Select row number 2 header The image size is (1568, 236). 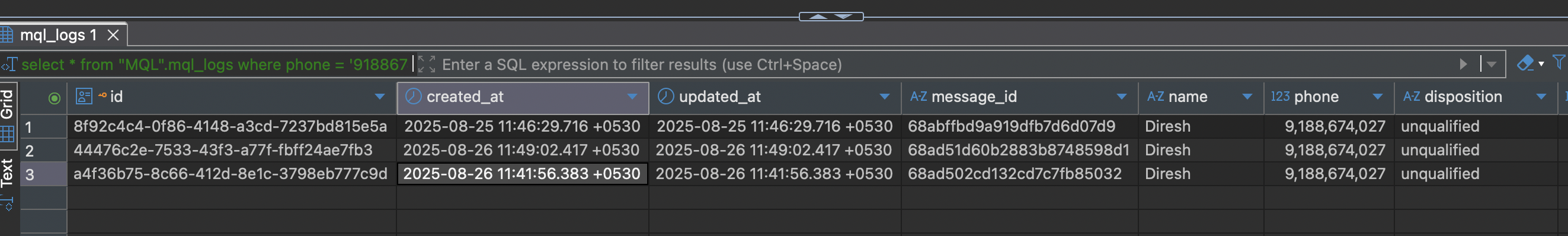click(43, 150)
